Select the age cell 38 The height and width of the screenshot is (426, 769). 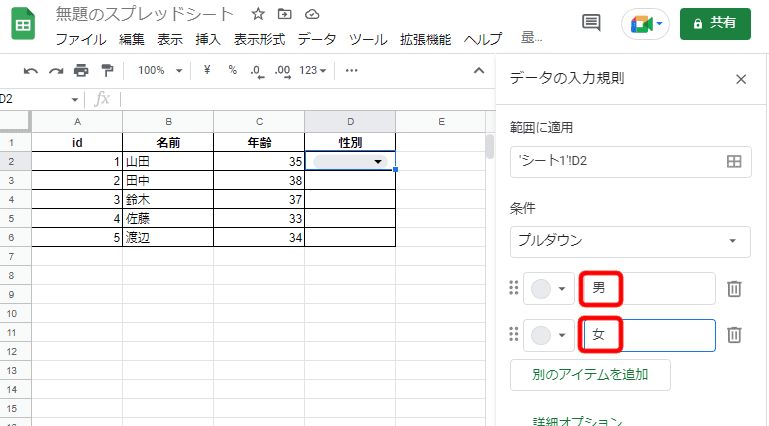tap(259, 180)
